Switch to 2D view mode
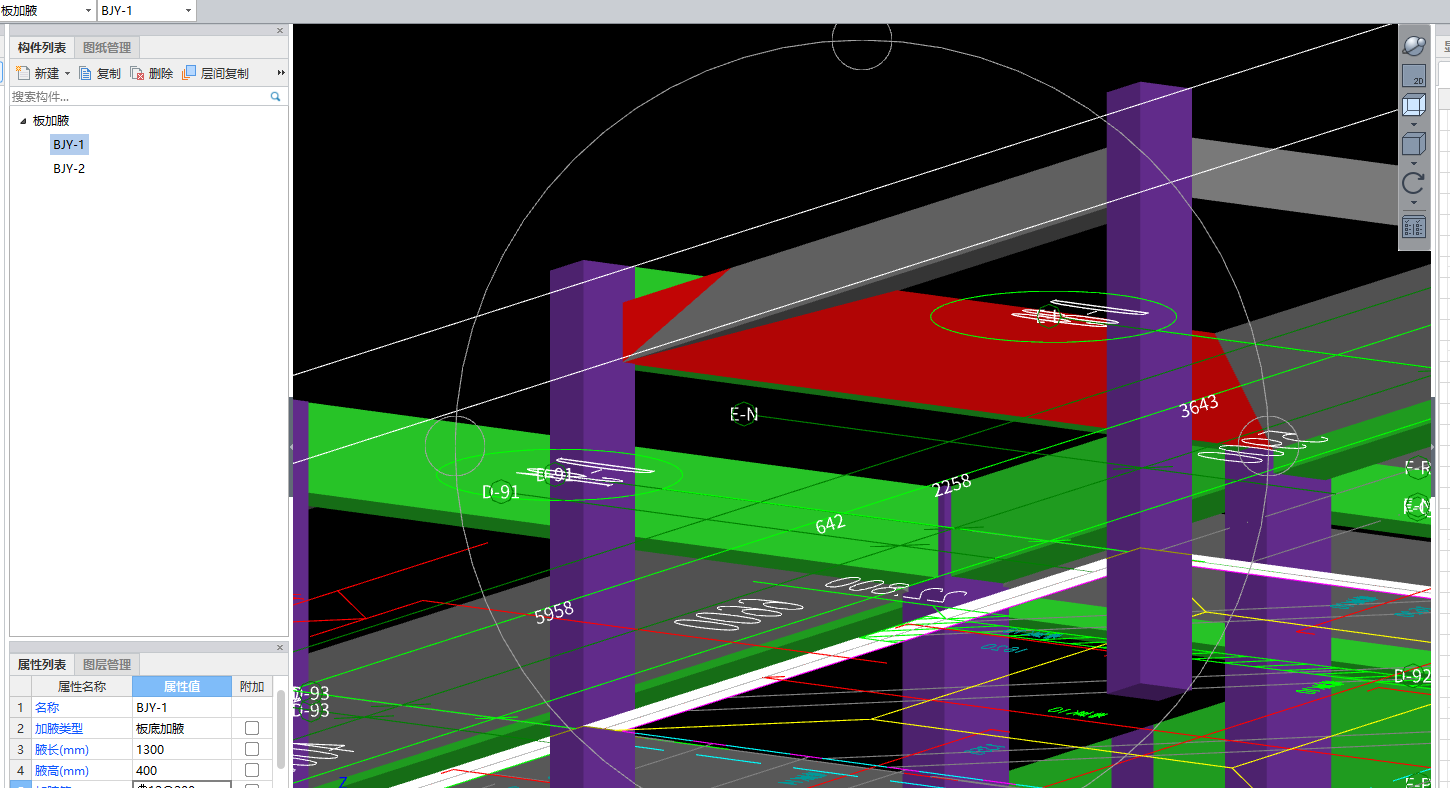The image size is (1450, 788). click(1413, 76)
